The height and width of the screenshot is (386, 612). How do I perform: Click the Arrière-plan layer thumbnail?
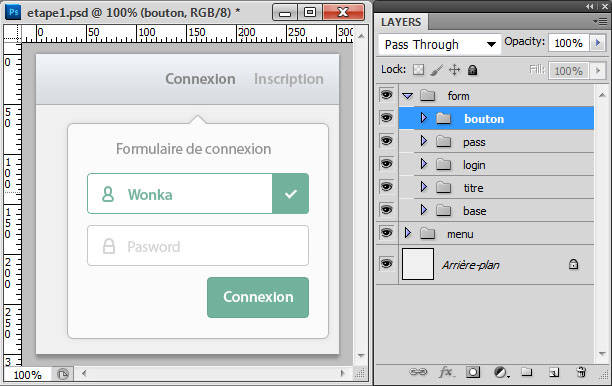[x=418, y=264]
